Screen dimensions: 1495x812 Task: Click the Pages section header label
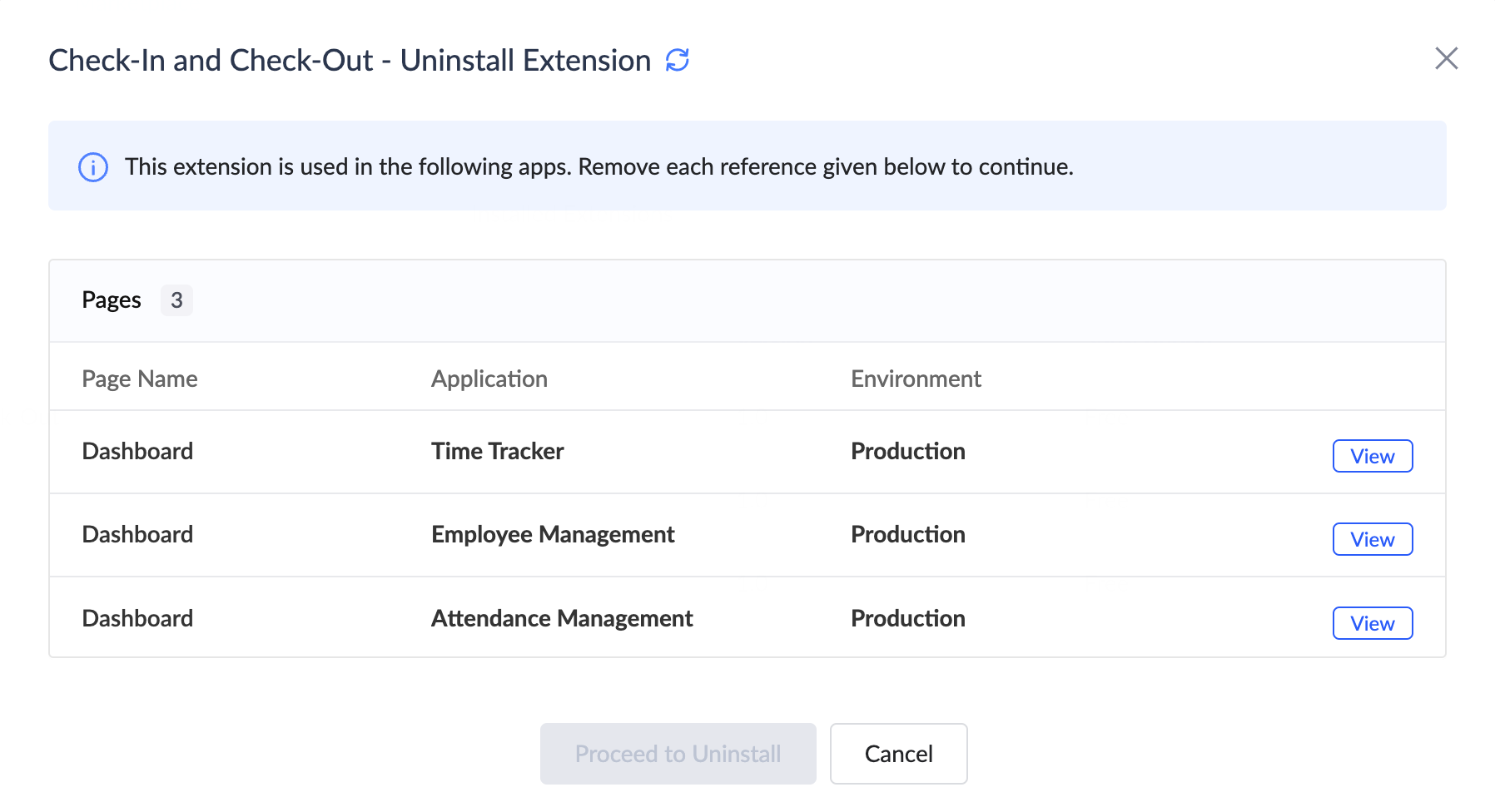point(112,300)
